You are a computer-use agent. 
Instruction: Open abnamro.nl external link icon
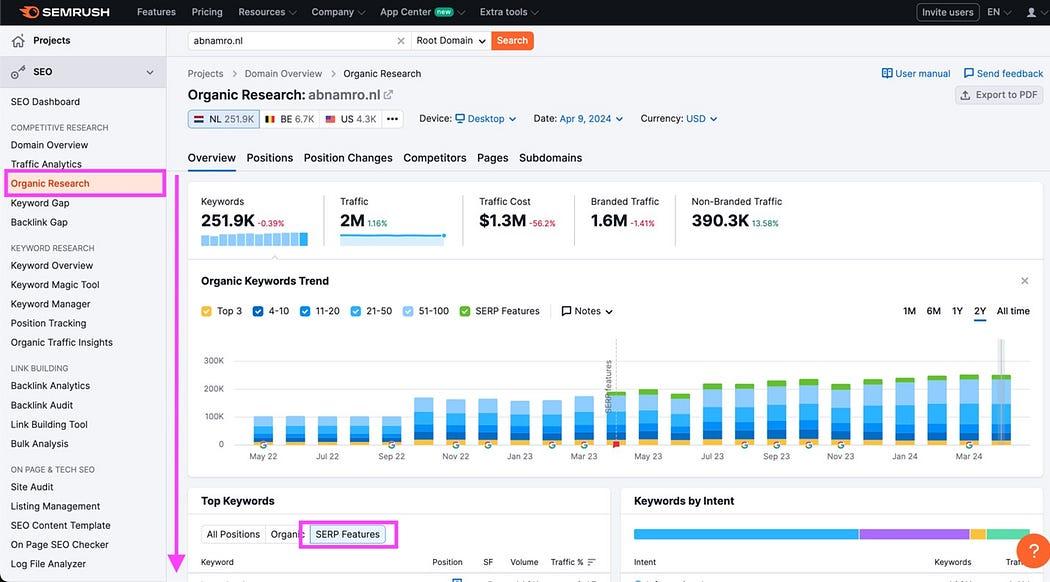388,95
